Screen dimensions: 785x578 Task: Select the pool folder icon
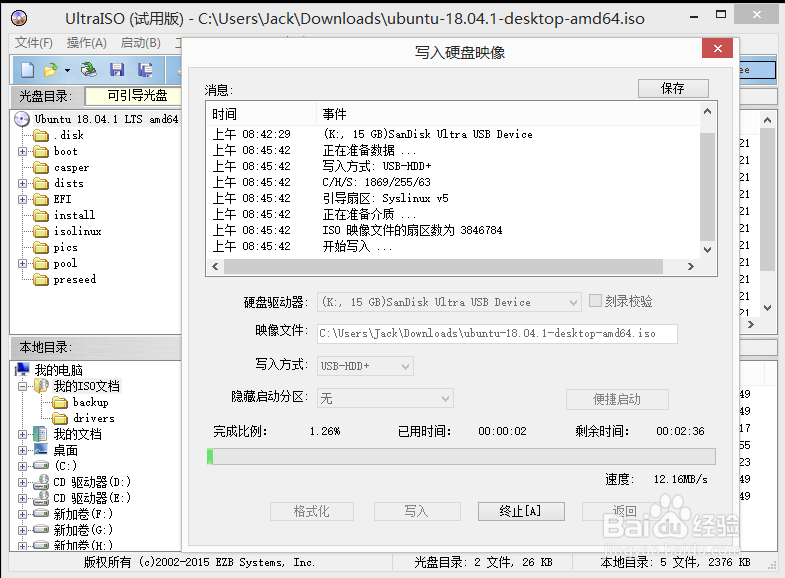pyautogui.click(x=40, y=263)
